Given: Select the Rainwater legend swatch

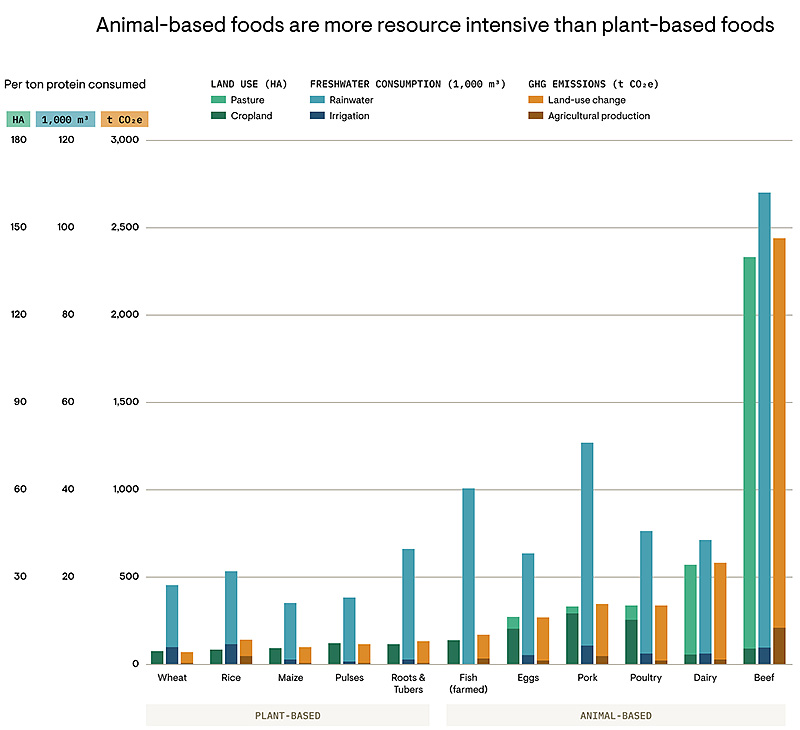Looking at the screenshot, I should click(x=318, y=100).
